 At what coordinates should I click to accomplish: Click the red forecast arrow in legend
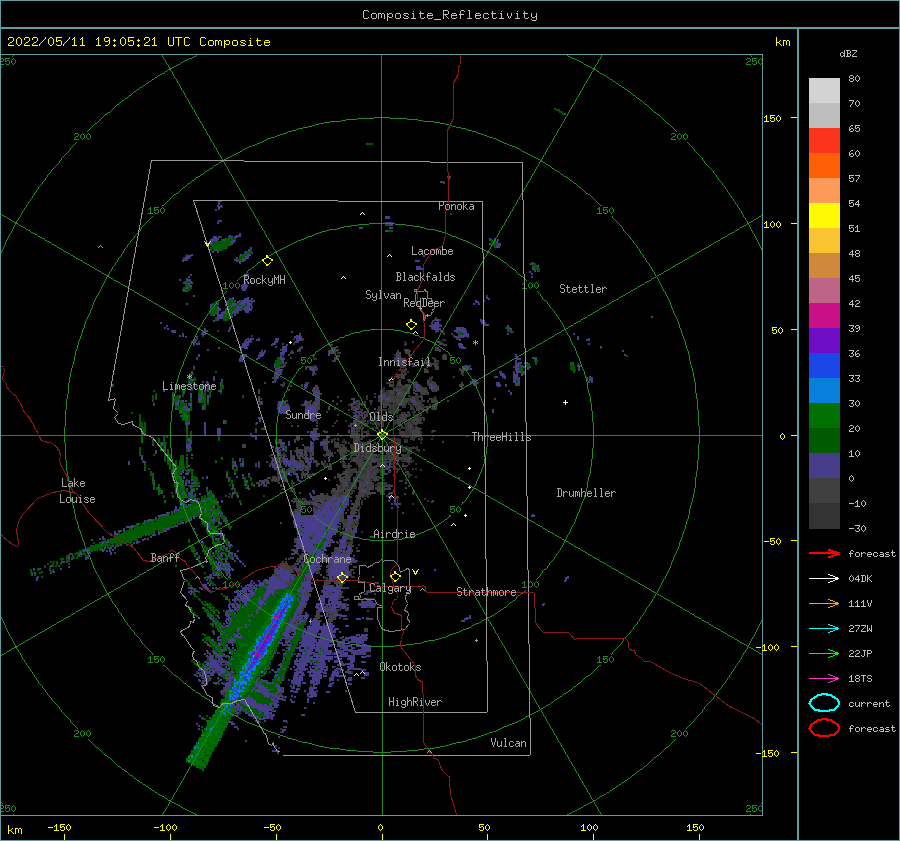coord(824,553)
